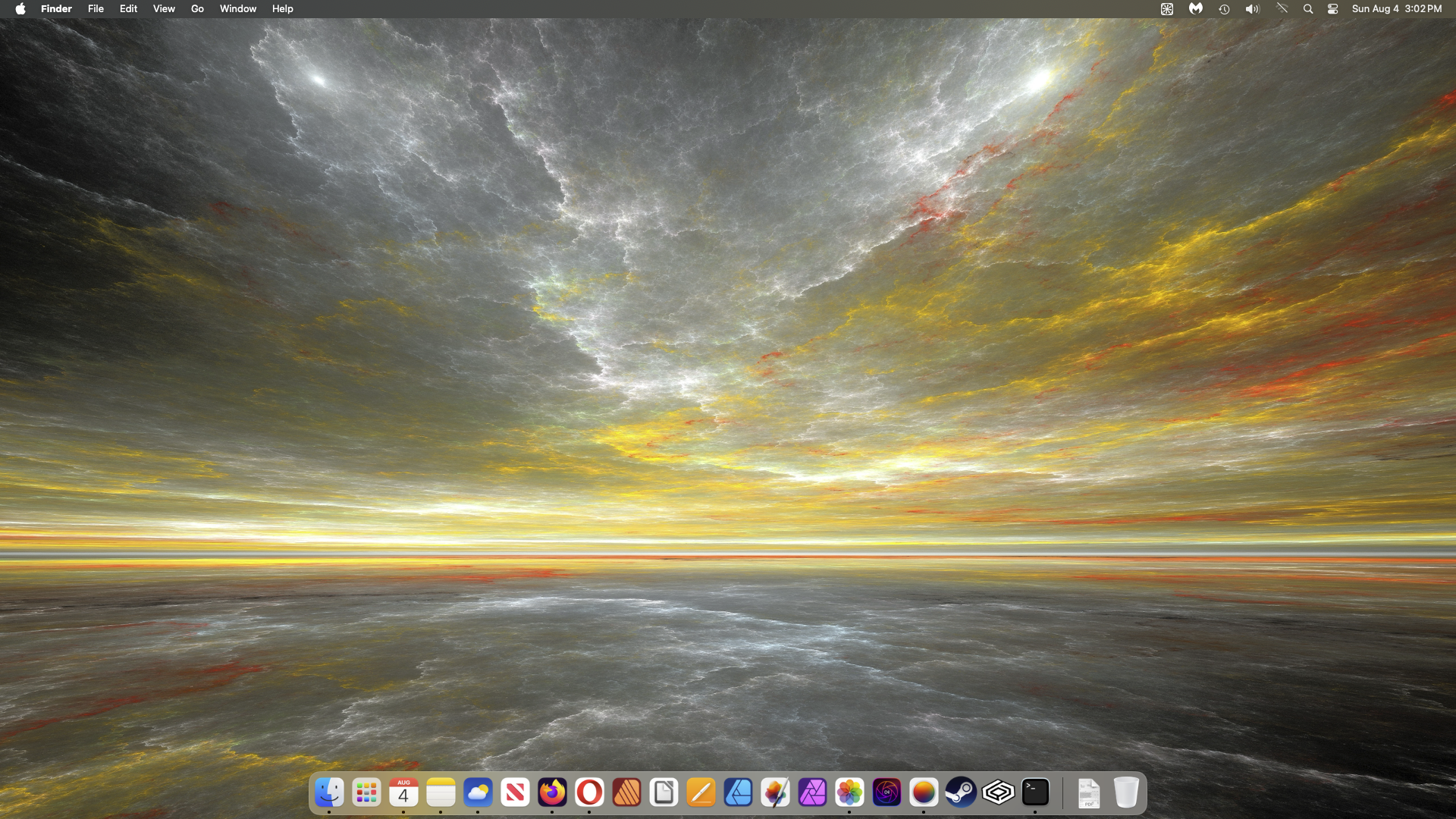The image size is (1456, 819).
Task: Expand the Time Machine status menu
Action: click(x=1224, y=9)
